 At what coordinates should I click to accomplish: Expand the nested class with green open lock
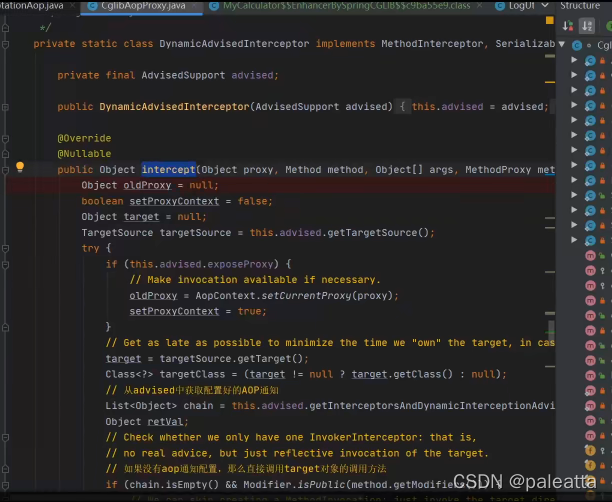574,195
